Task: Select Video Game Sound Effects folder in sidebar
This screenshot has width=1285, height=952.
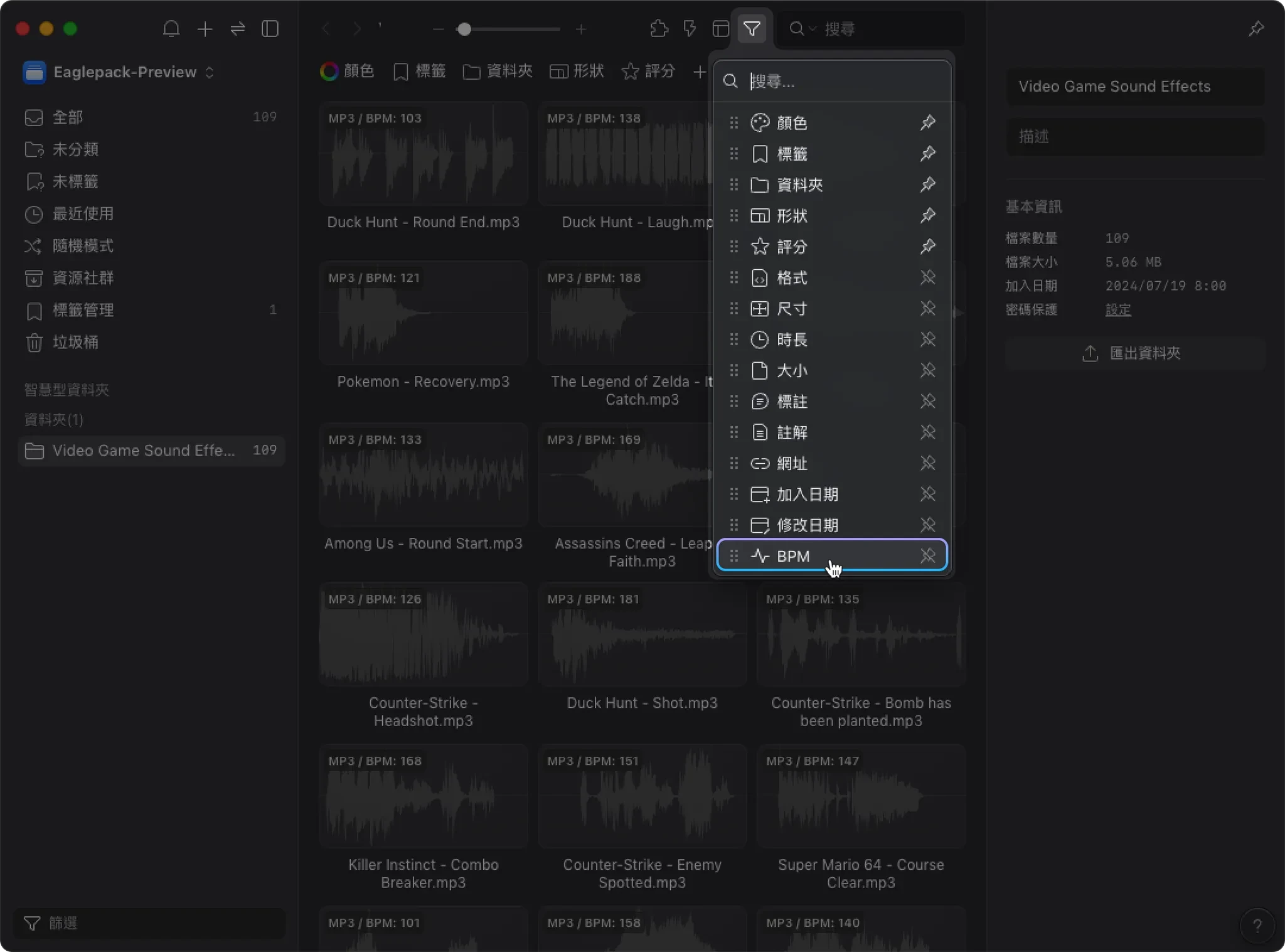Action: point(151,451)
